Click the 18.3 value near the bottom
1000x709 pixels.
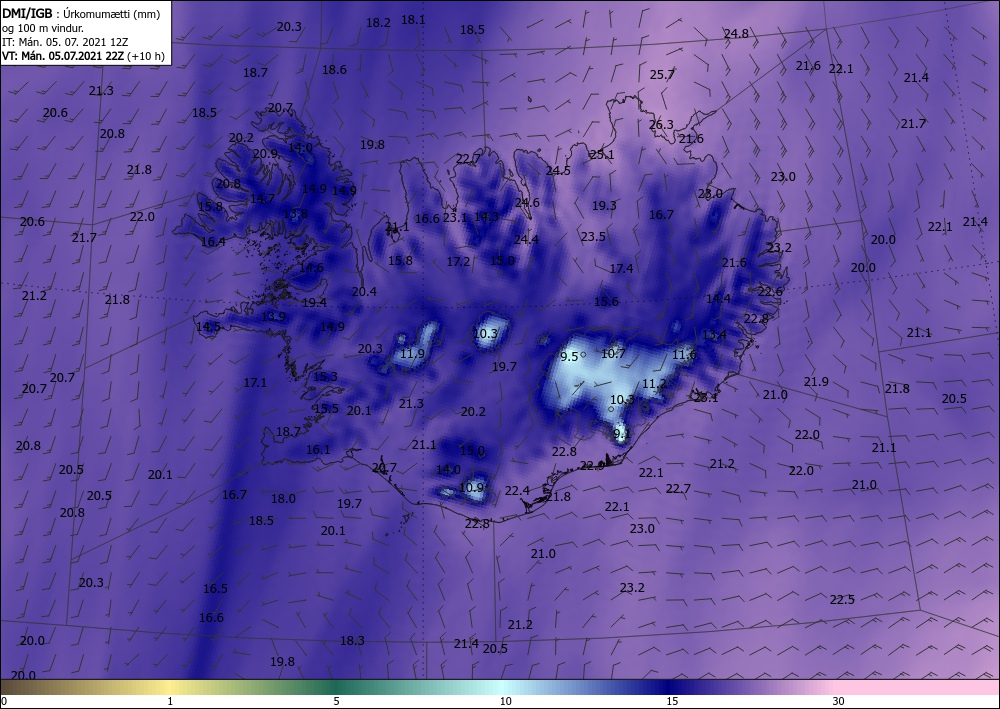point(352,641)
